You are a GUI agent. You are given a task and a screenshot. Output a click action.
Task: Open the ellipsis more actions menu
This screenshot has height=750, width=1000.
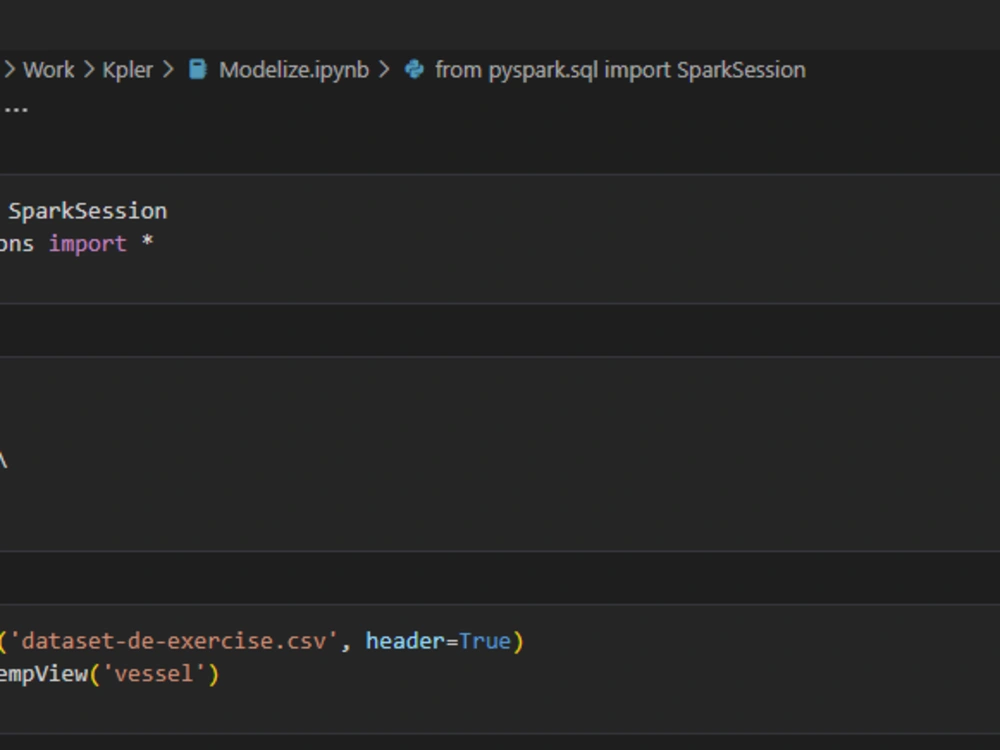coord(16,109)
